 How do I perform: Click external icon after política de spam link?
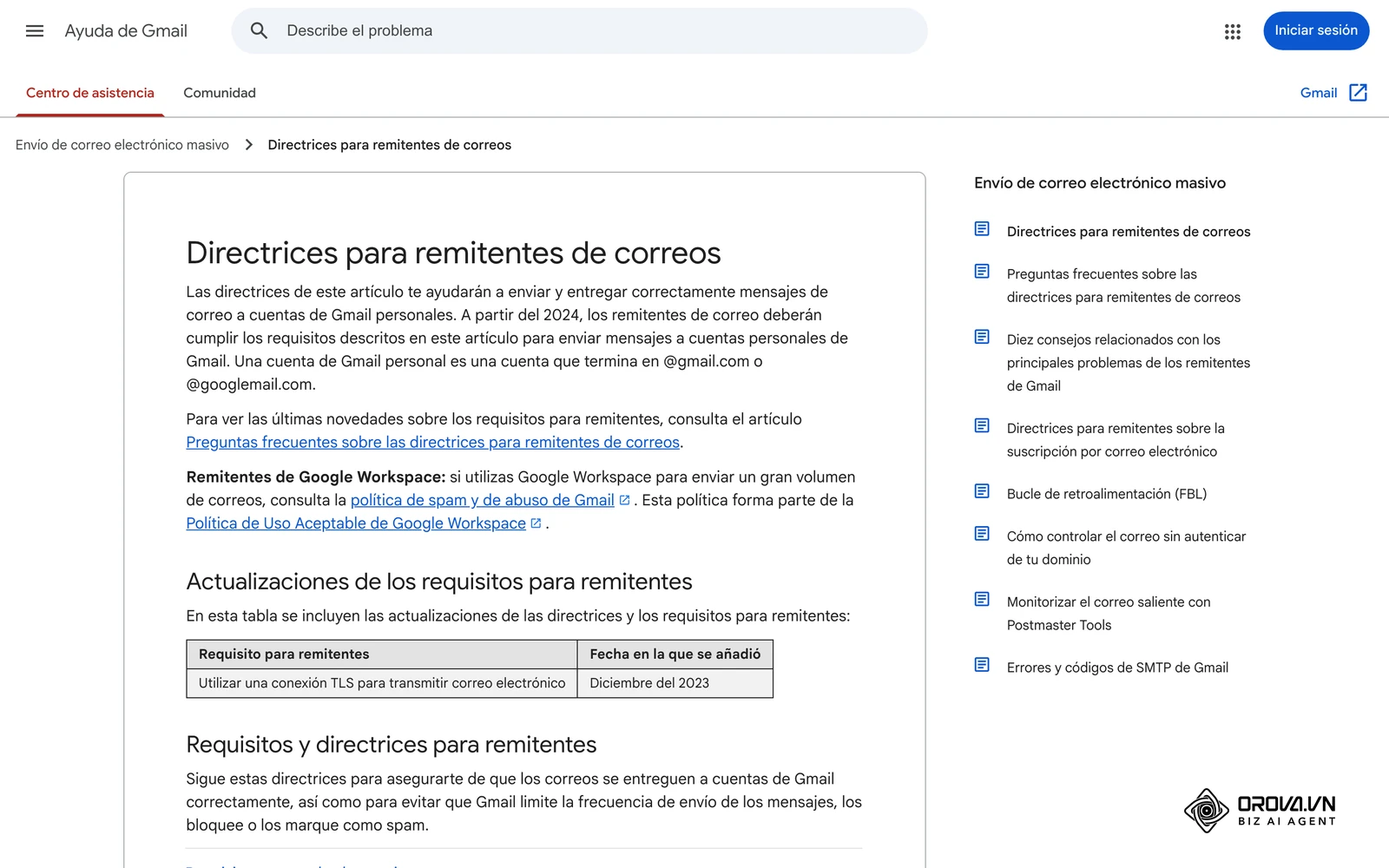click(624, 500)
